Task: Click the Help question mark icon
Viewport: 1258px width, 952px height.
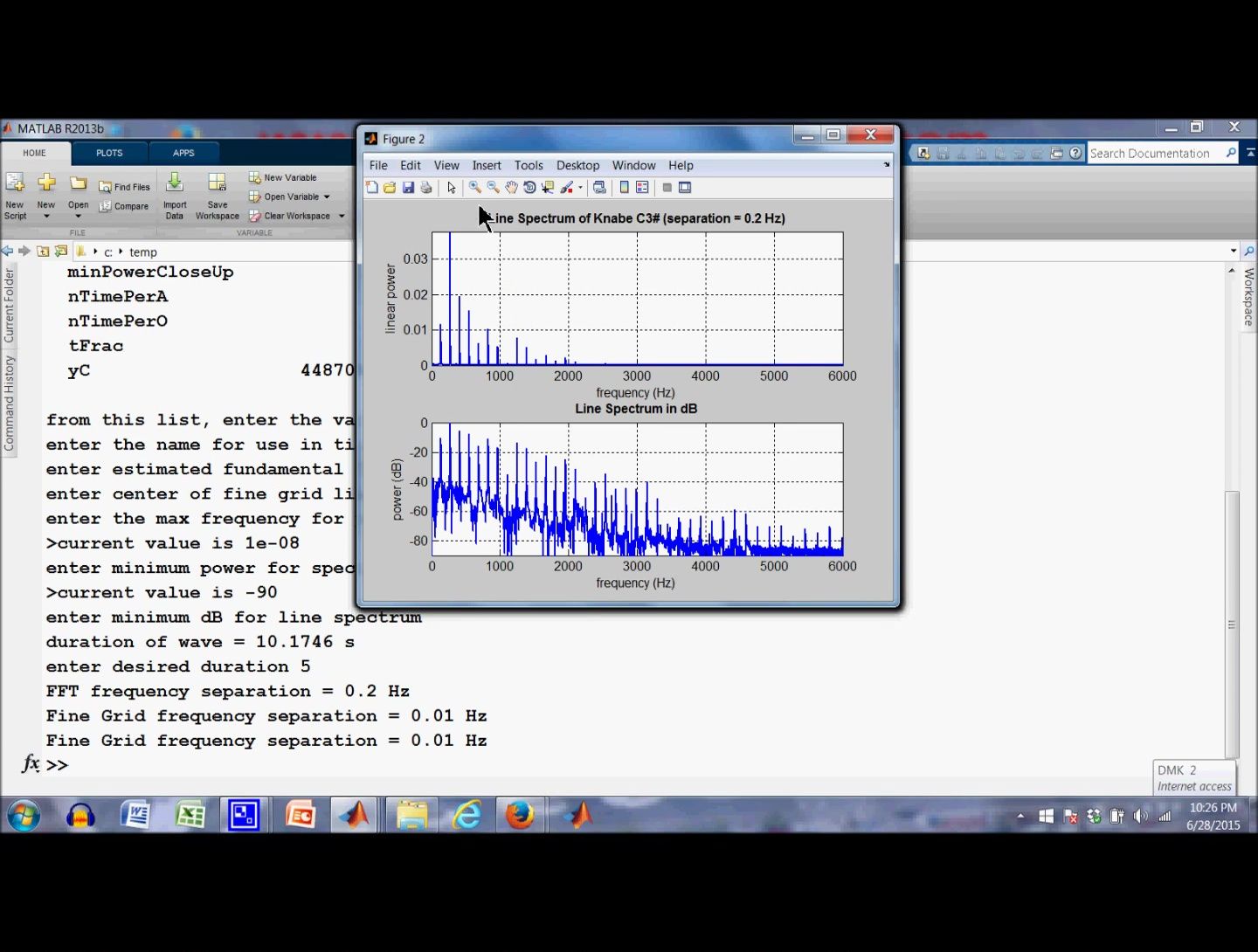Action: coord(1075,154)
